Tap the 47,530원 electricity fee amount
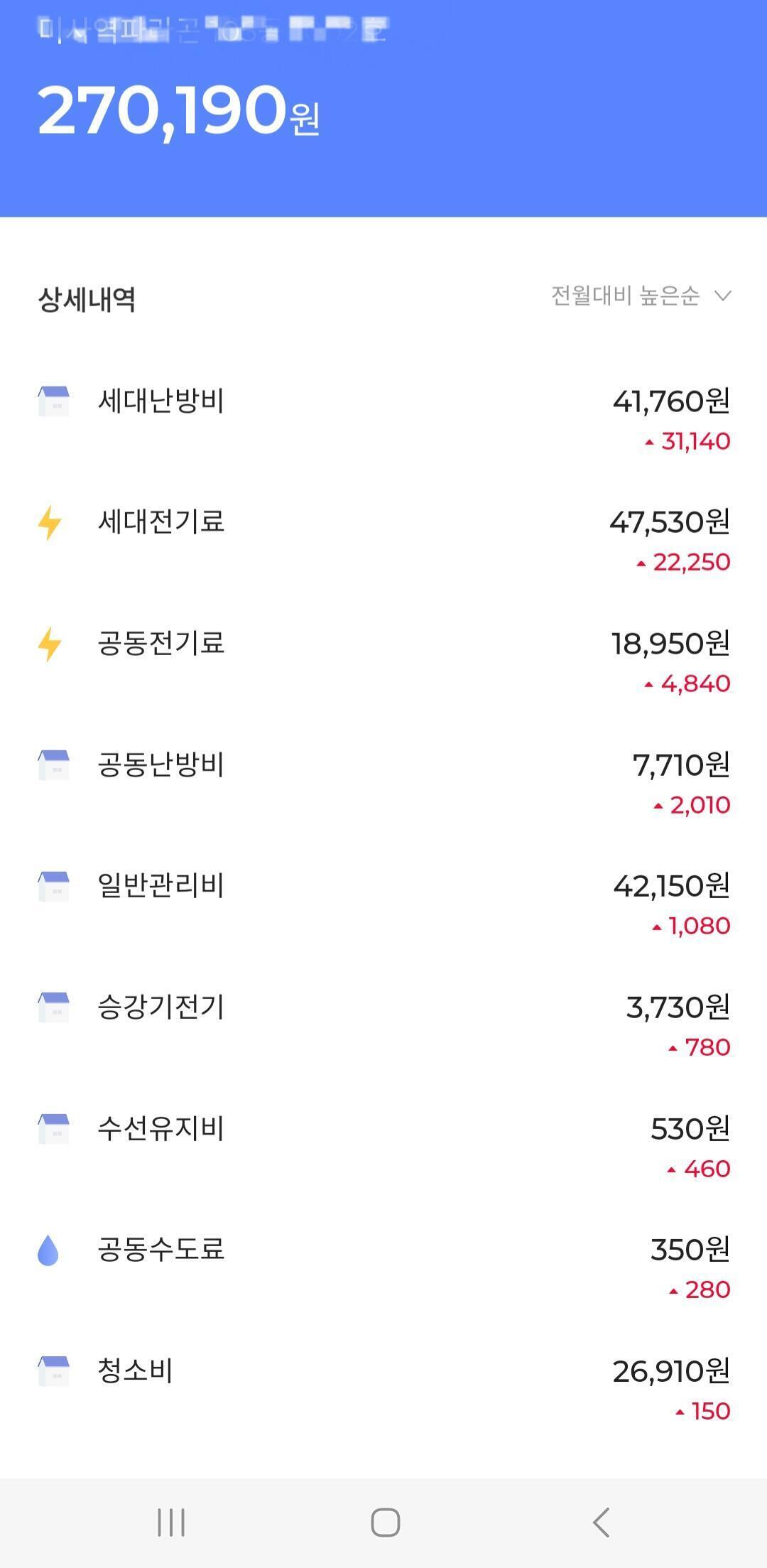This screenshot has height=1568, width=767. tap(670, 522)
